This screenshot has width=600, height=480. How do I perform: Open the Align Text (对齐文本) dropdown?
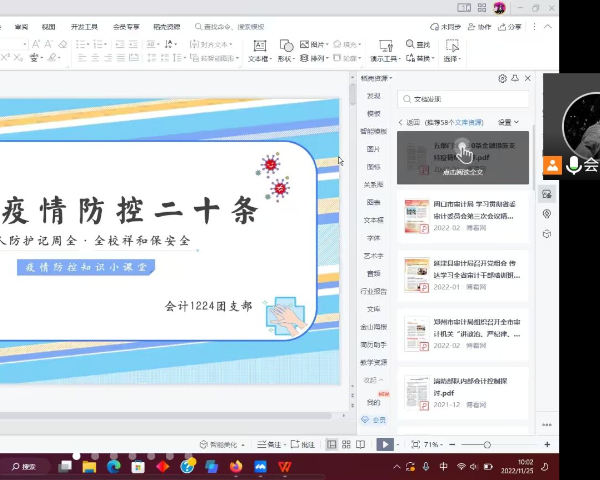pyautogui.click(x=211, y=44)
